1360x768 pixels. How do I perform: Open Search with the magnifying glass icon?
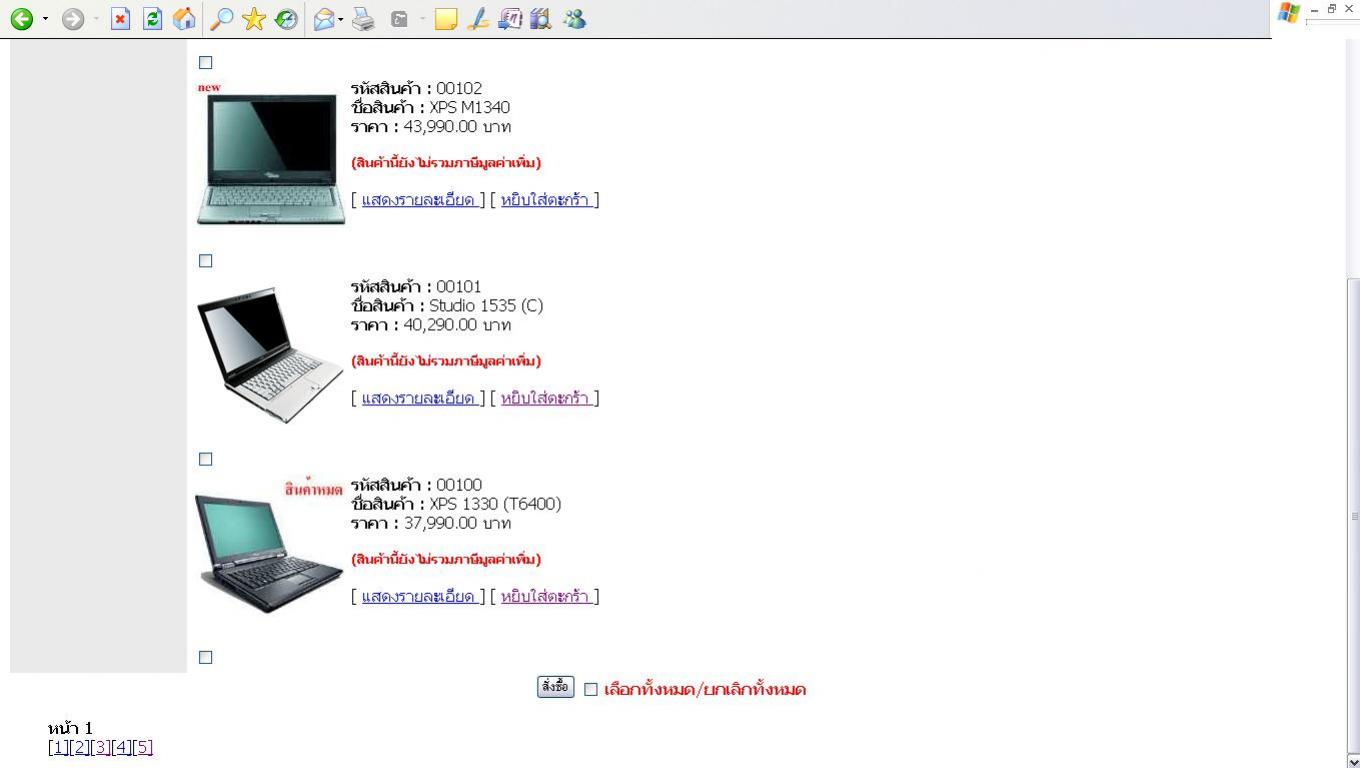point(221,19)
